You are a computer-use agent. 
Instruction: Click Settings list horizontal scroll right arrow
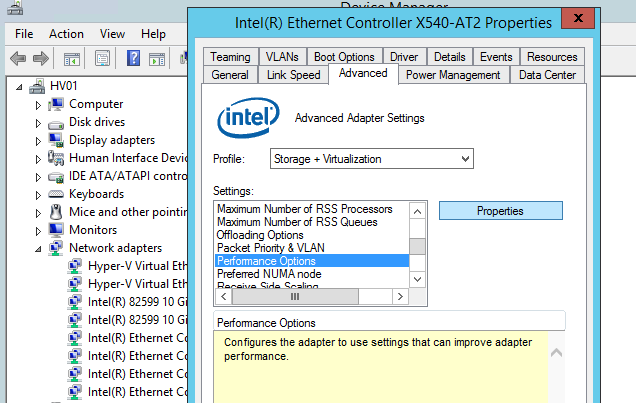(400, 296)
